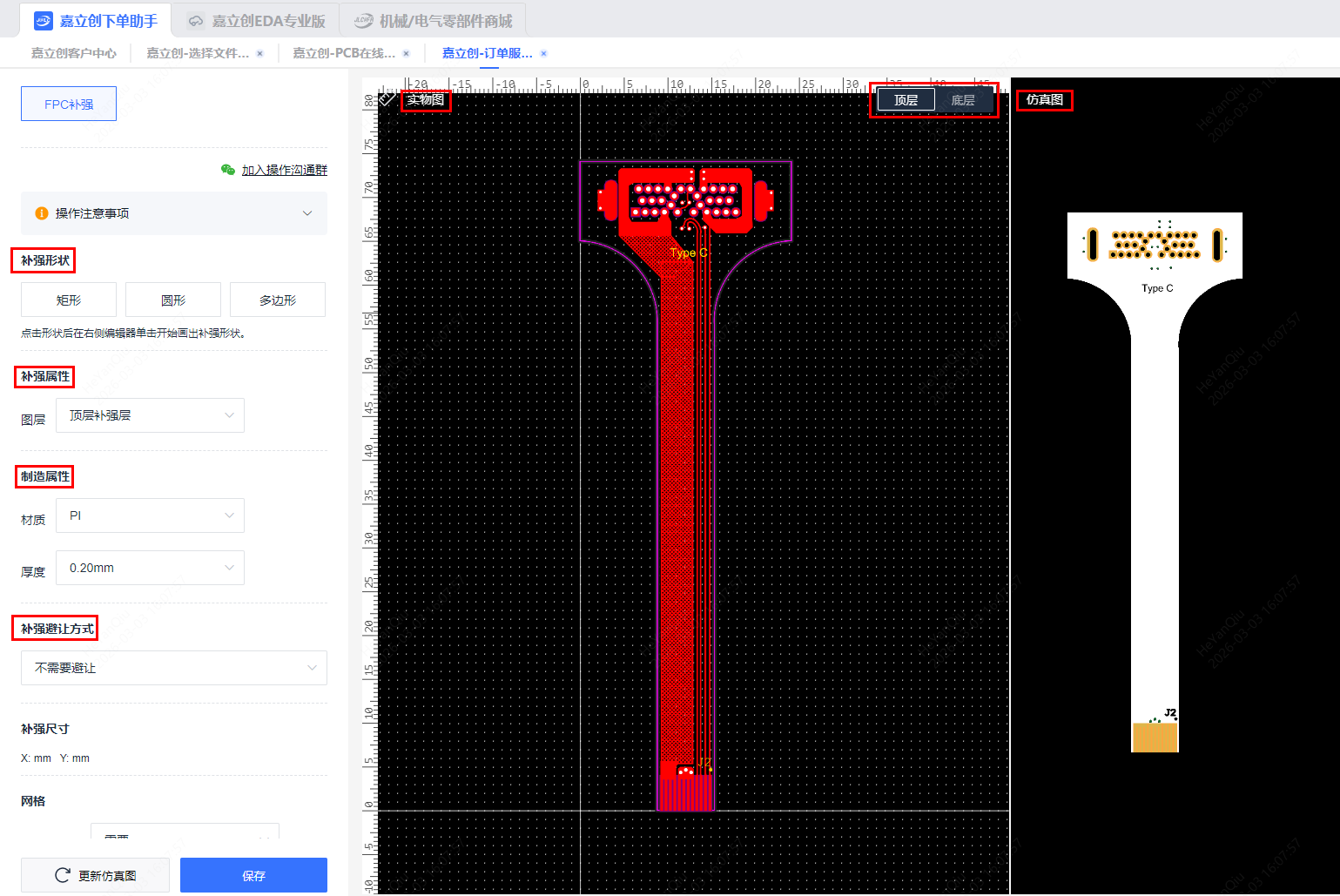Switch the view to 顶层 layer
This screenshot has height=896, width=1340.
coord(906,100)
